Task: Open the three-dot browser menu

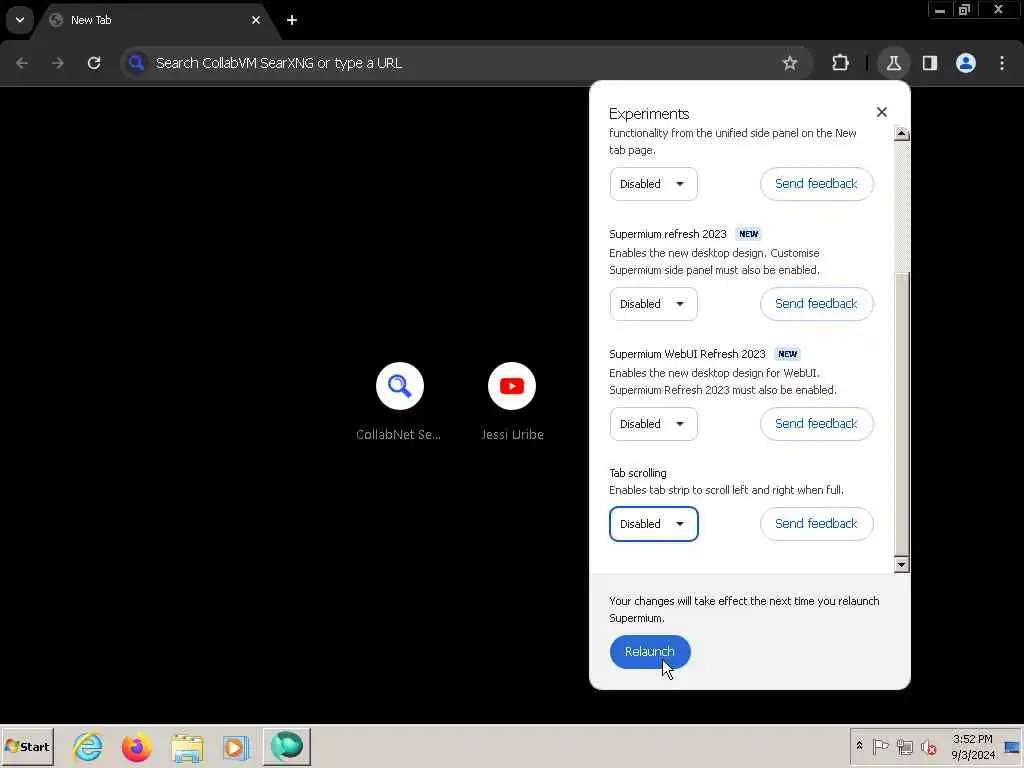Action: [1002, 63]
